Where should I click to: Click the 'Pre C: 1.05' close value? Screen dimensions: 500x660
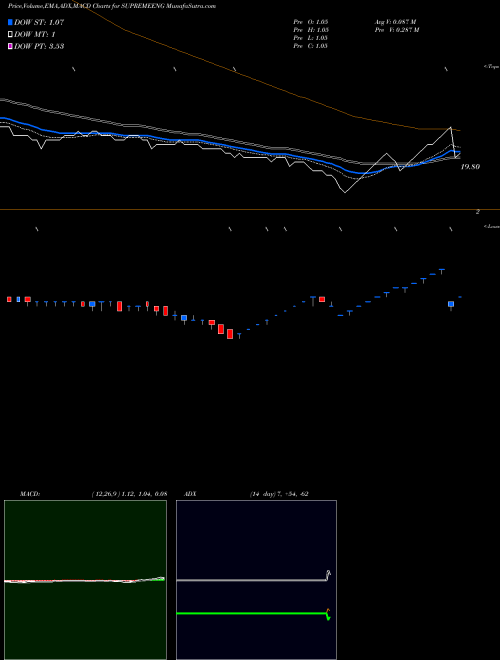[311, 46]
